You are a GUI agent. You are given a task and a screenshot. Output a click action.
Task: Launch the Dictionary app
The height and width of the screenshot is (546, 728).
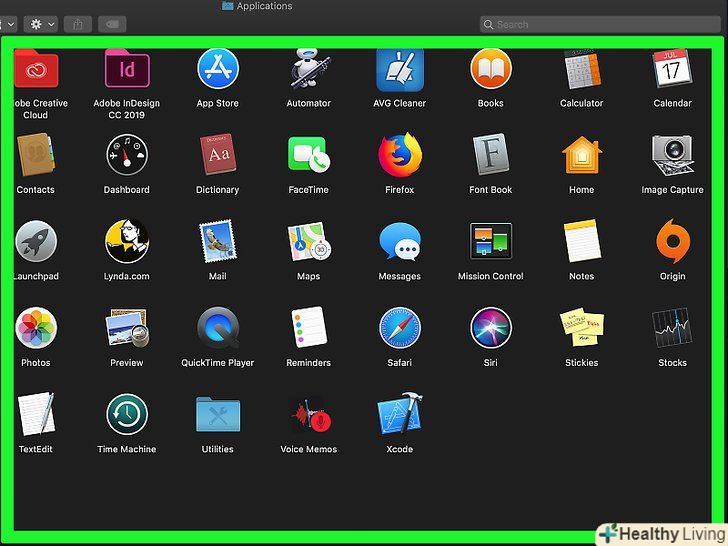(218, 155)
